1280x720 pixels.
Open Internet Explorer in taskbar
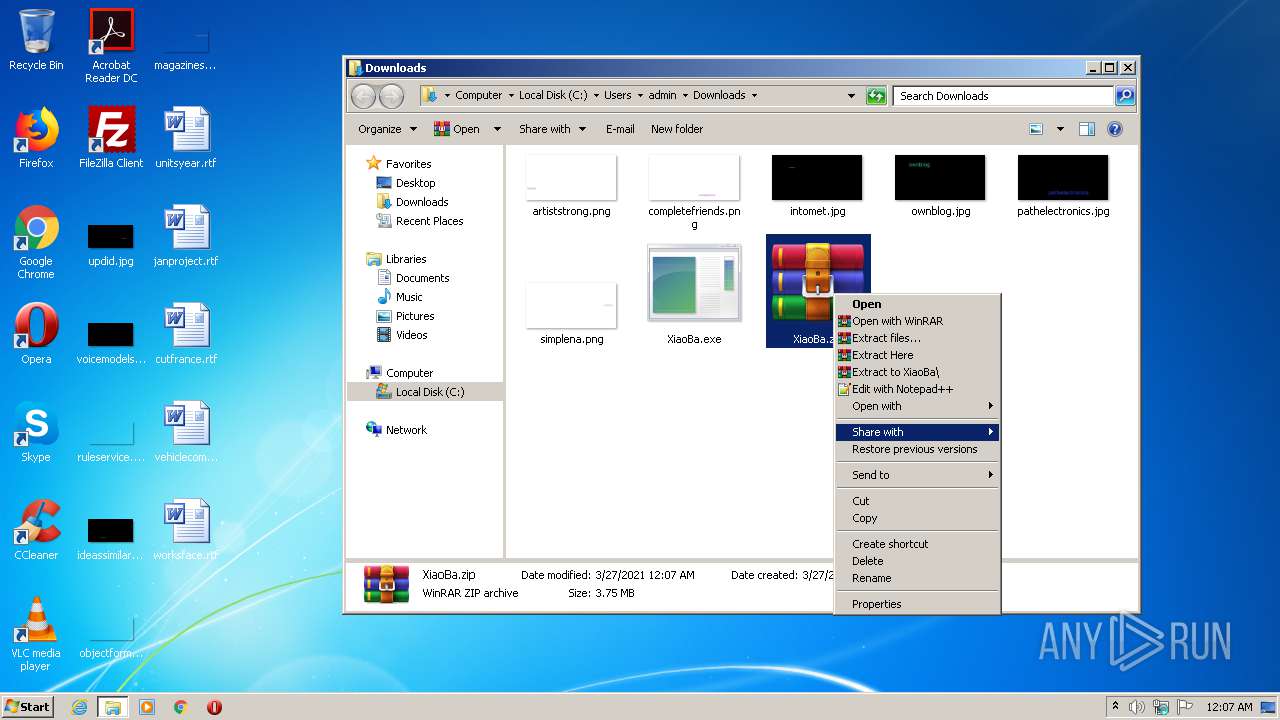point(79,707)
